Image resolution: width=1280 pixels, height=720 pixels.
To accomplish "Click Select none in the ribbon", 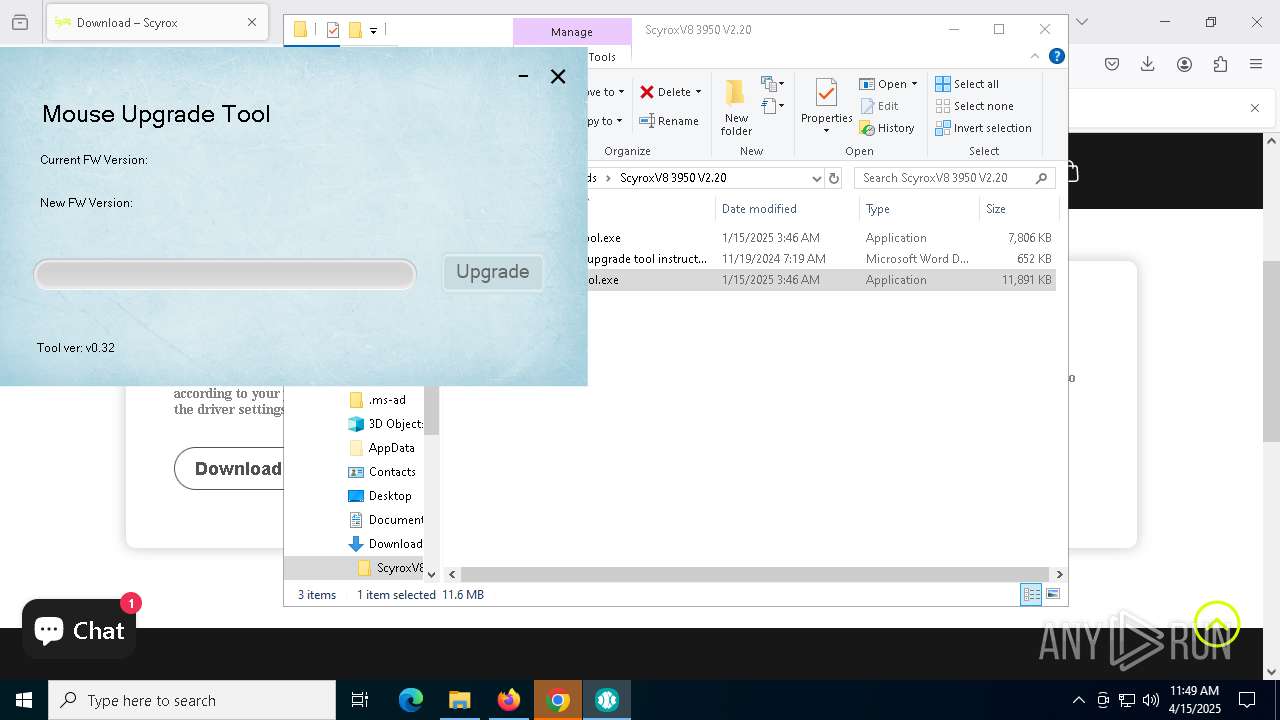I will click(x=974, y=106).
